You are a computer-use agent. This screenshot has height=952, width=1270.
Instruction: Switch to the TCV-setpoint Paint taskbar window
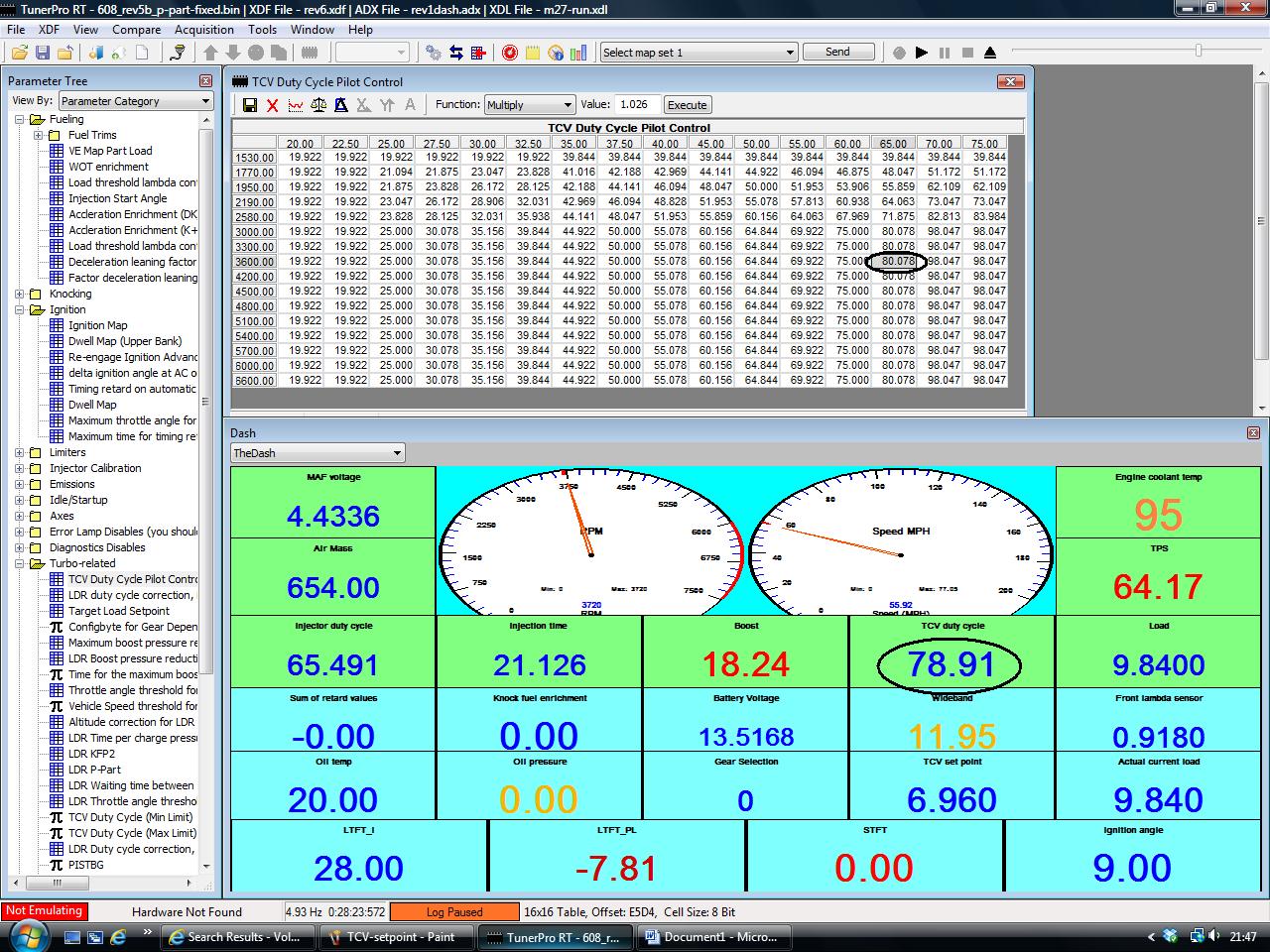point(396,936)
